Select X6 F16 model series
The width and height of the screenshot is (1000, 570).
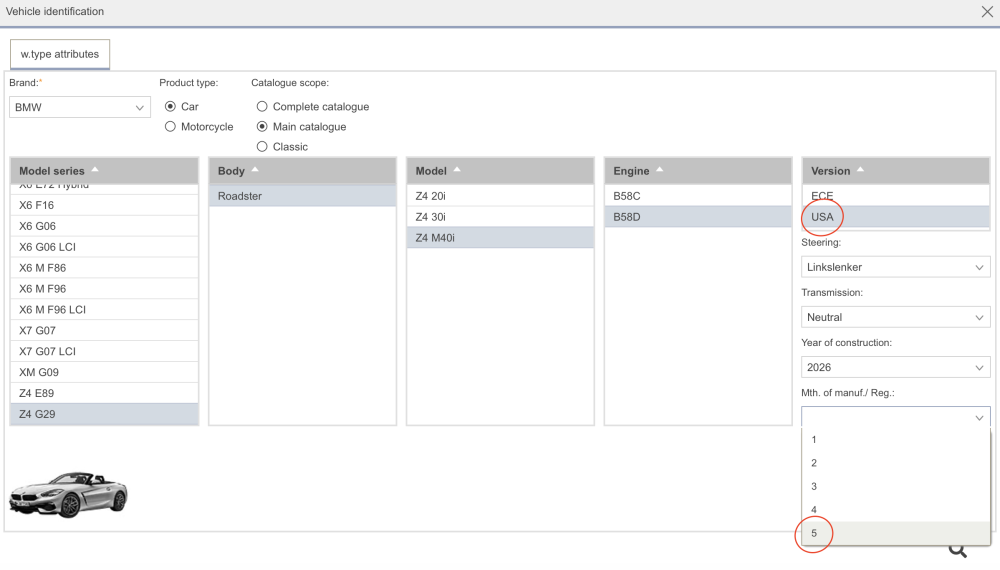(105, 205)
